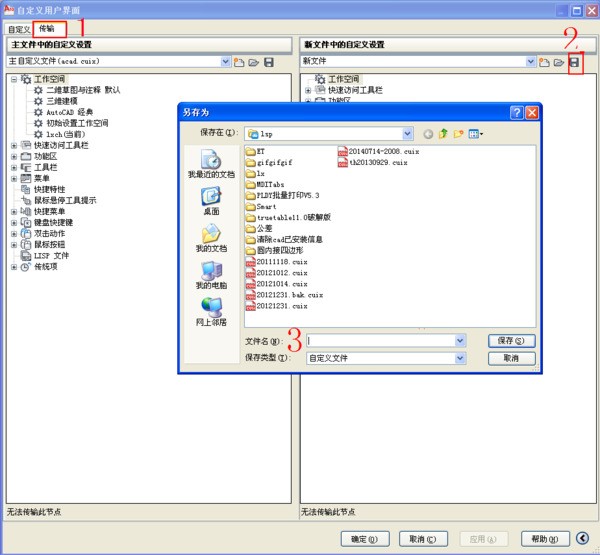Create new folder icon in 另存为

tap(458, 134)
